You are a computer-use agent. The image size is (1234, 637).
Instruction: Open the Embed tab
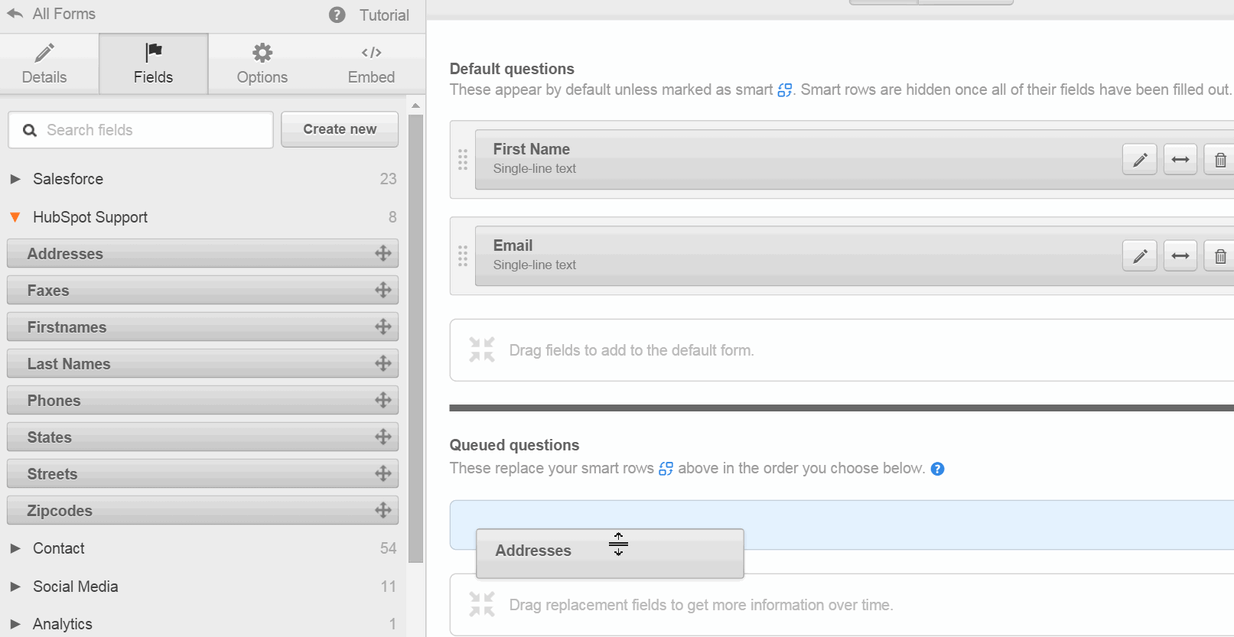[370, 63]
